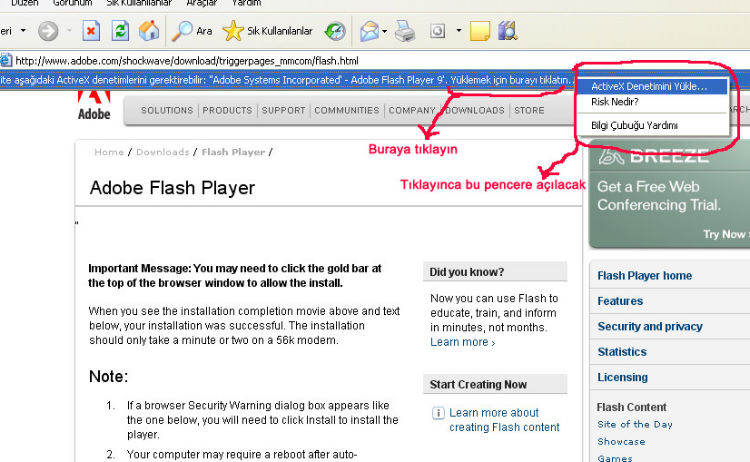Click the Mail envelope icon

click(x=369, y=32)
